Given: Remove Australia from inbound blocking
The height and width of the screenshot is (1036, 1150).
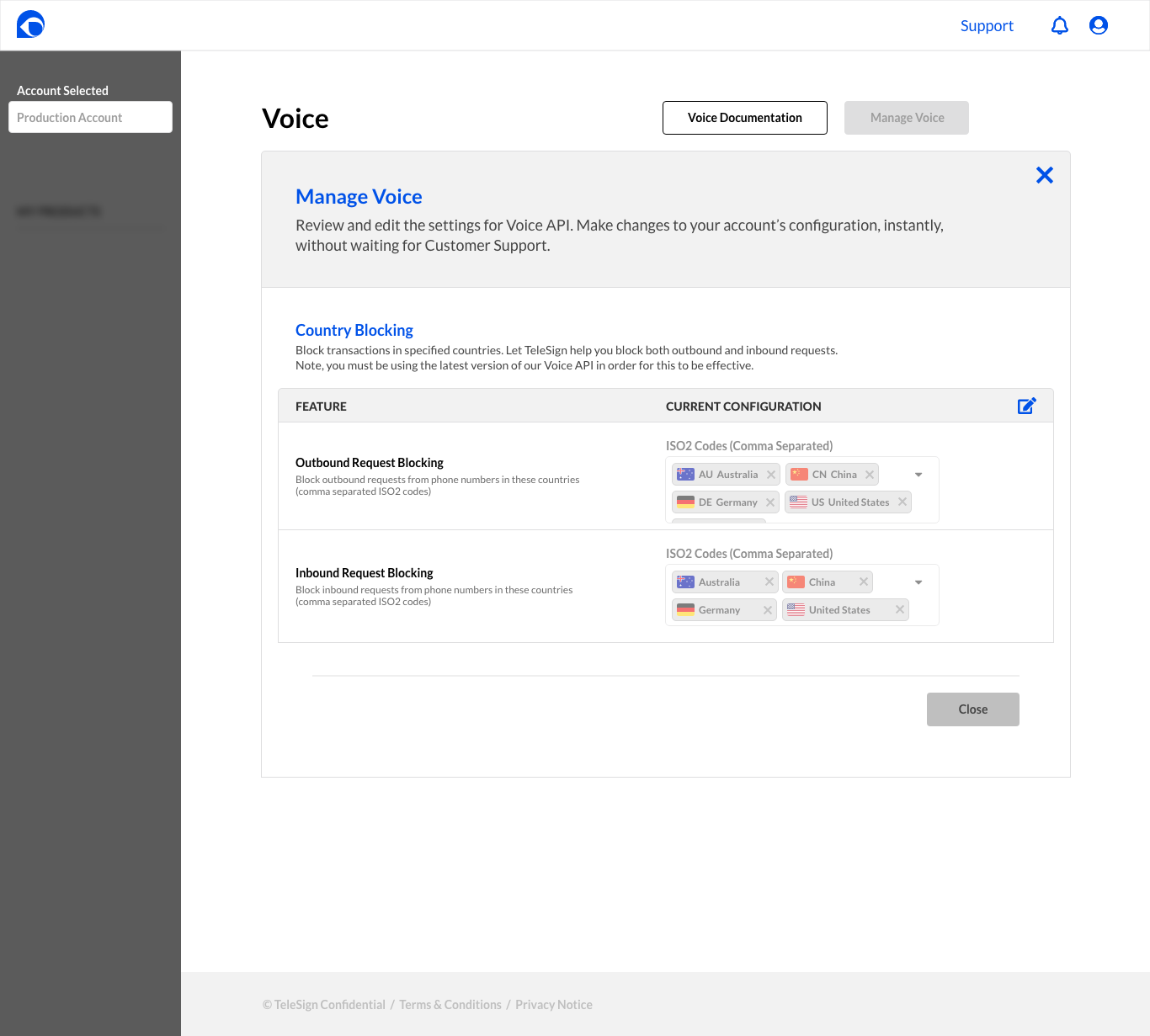Looking at the screenshot, I should pyautogui.click(x=769, y=582).
